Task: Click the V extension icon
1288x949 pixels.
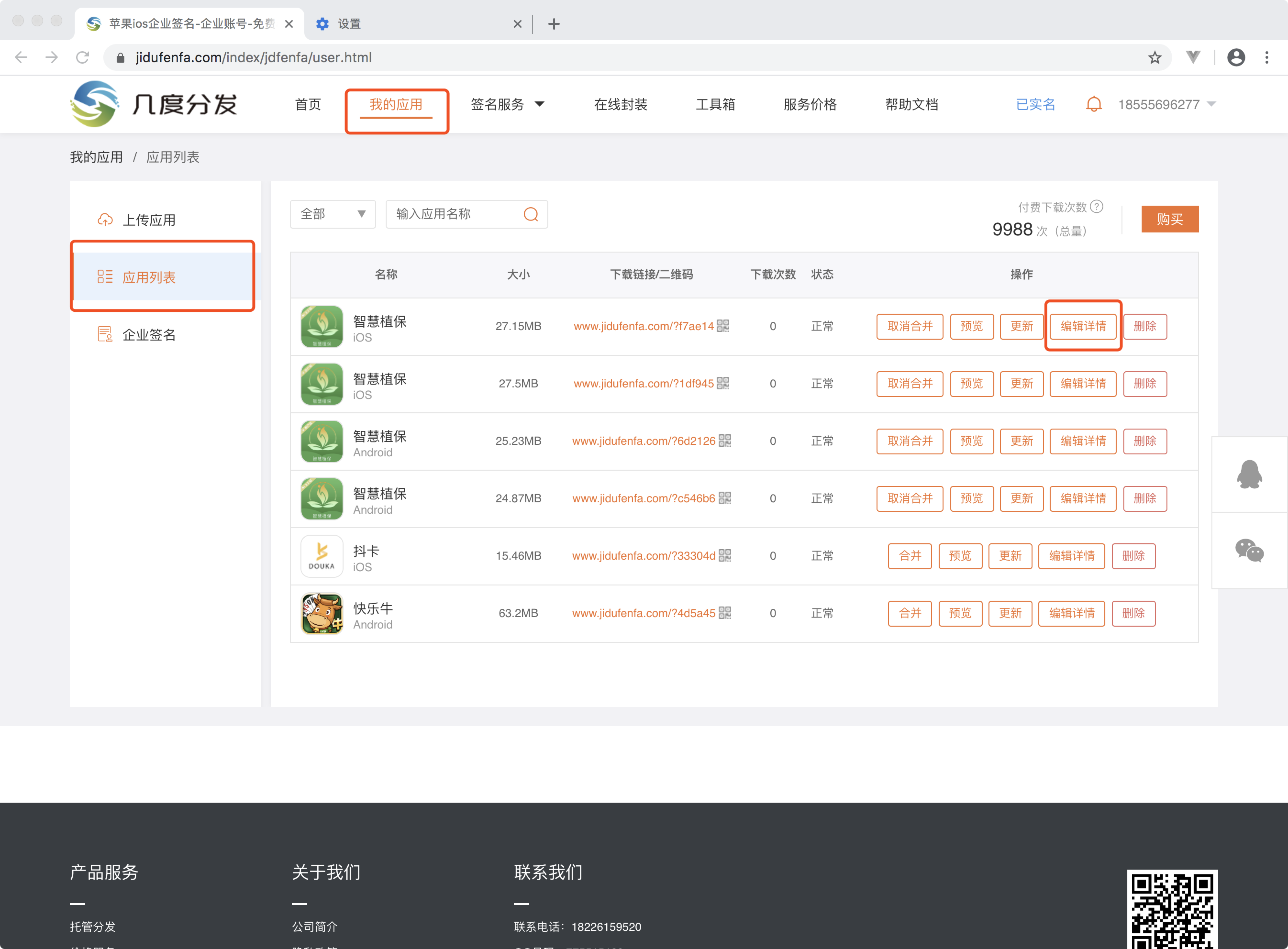Action: click(x=1193, y=57)
